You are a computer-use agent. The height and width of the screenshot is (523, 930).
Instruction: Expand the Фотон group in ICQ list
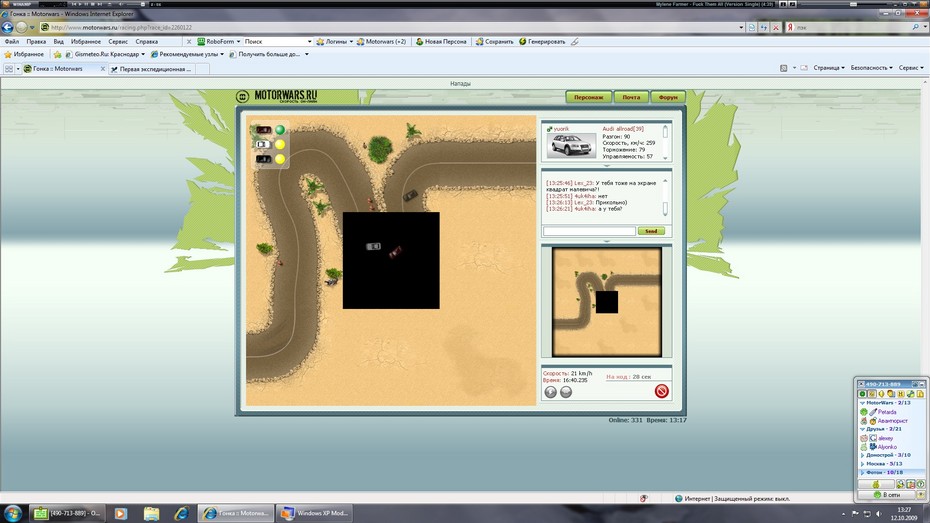pyautogui.click(x=862, y=473)
